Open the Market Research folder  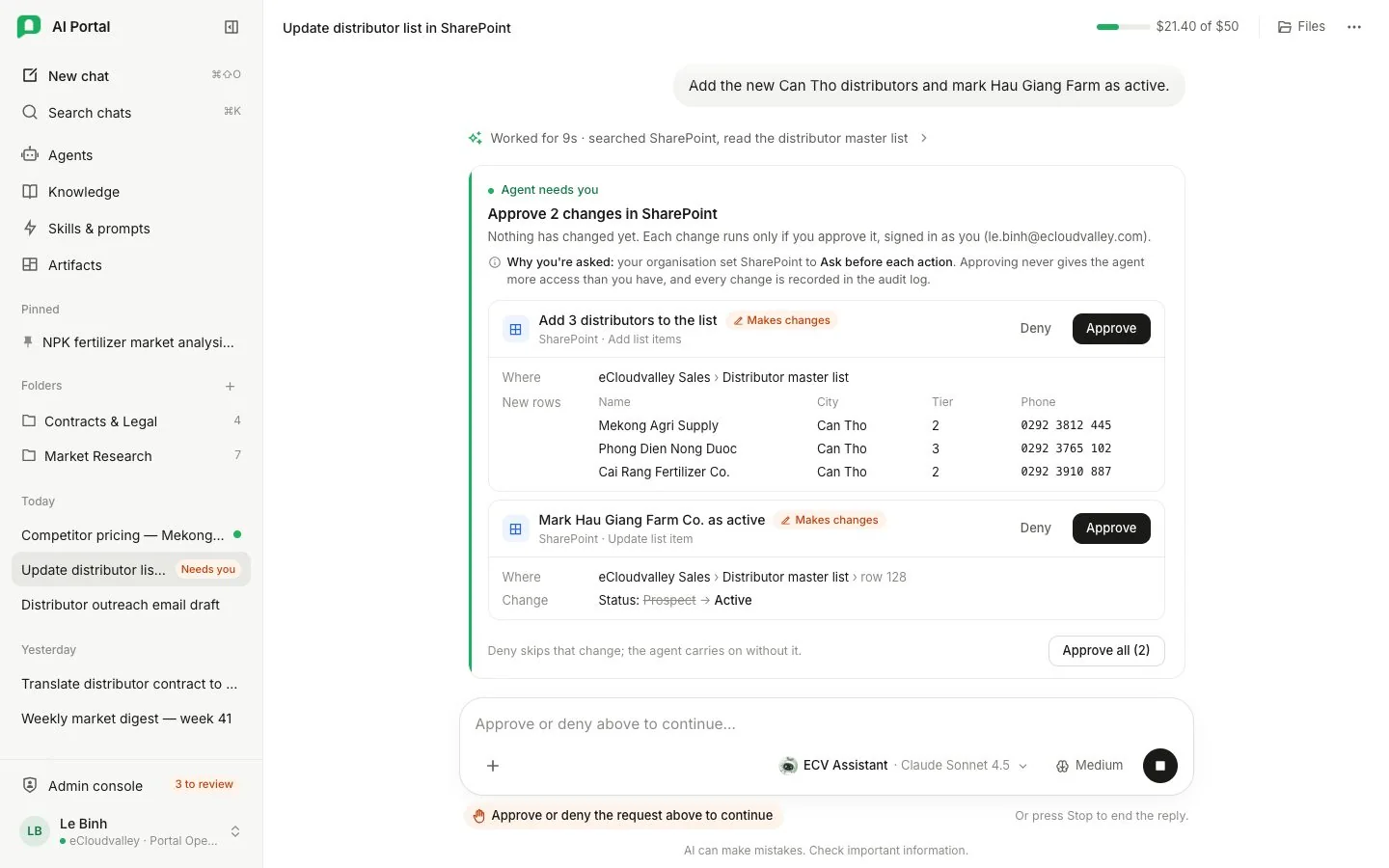(x=131, y=455)
